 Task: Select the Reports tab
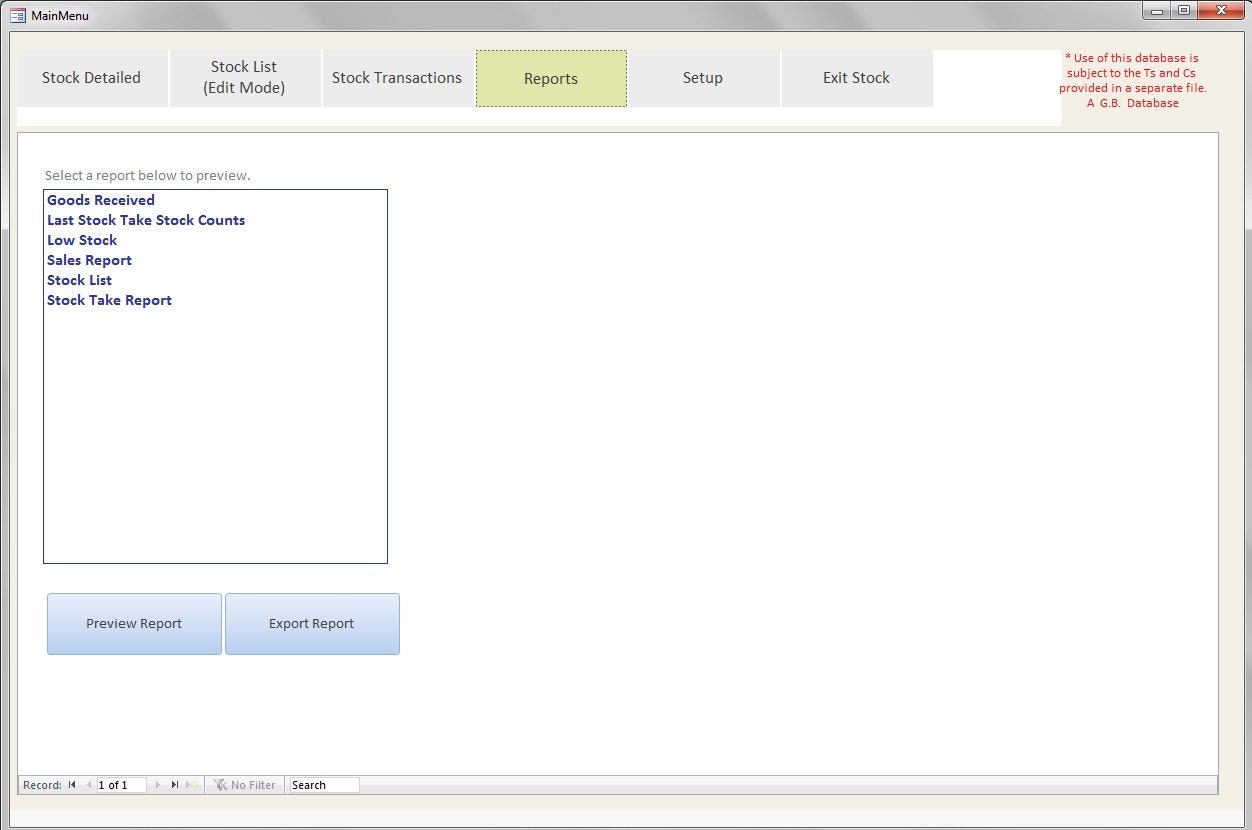coord(551,77)
